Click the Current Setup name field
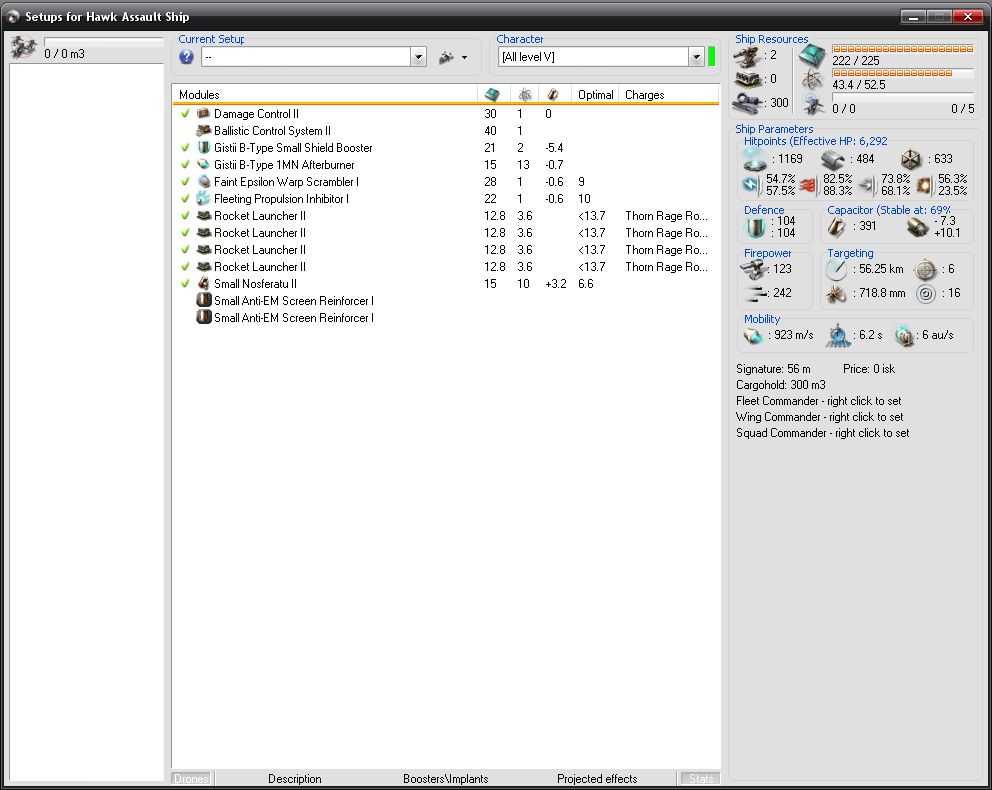The height and width of the screenshot is (790, 992). [x=306, y=57]
